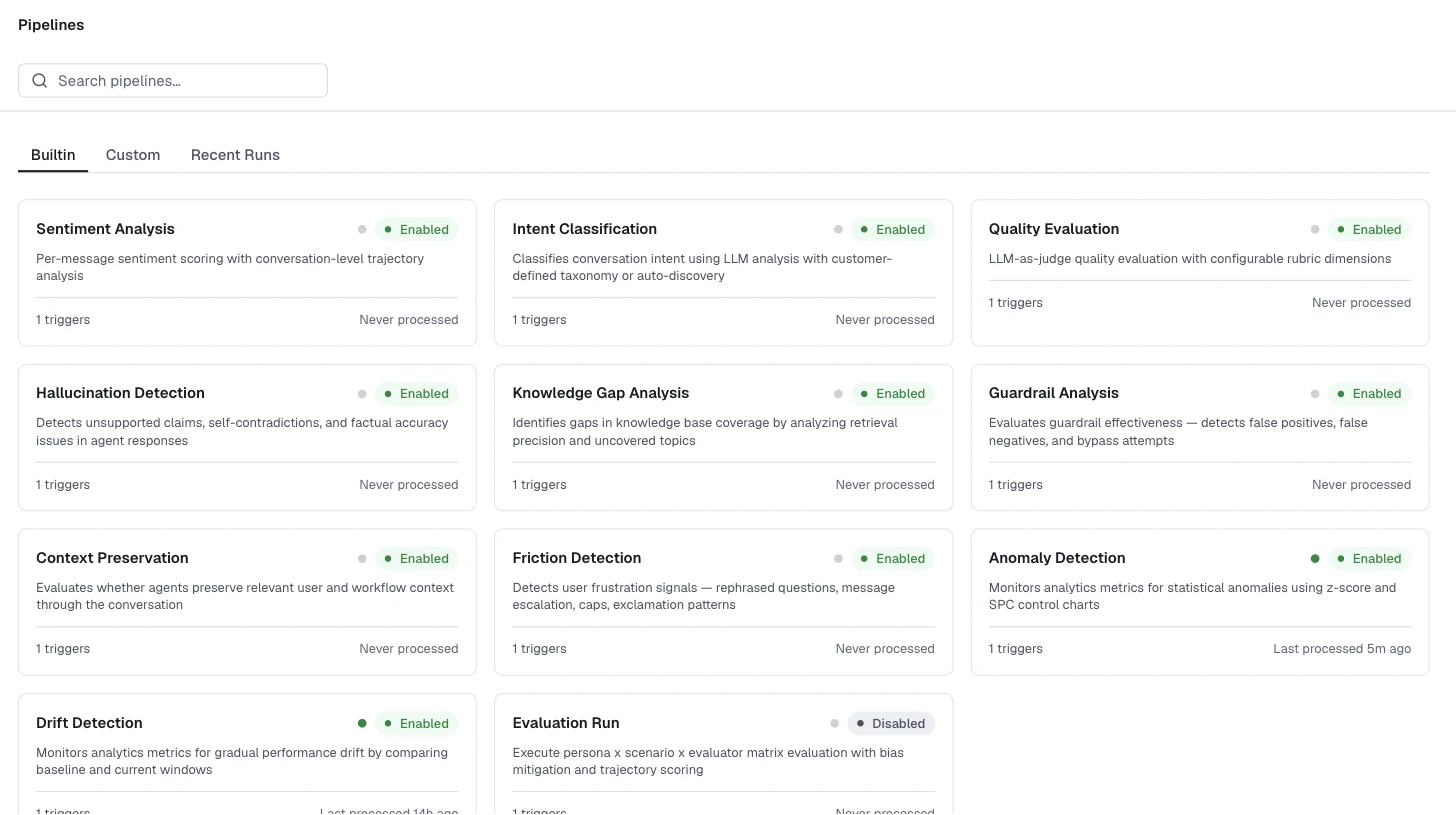Open the Sentiment Analysis pipeline title
Image resolution: width=1456 pixels, height=815 pixels.
pos(105,229)
